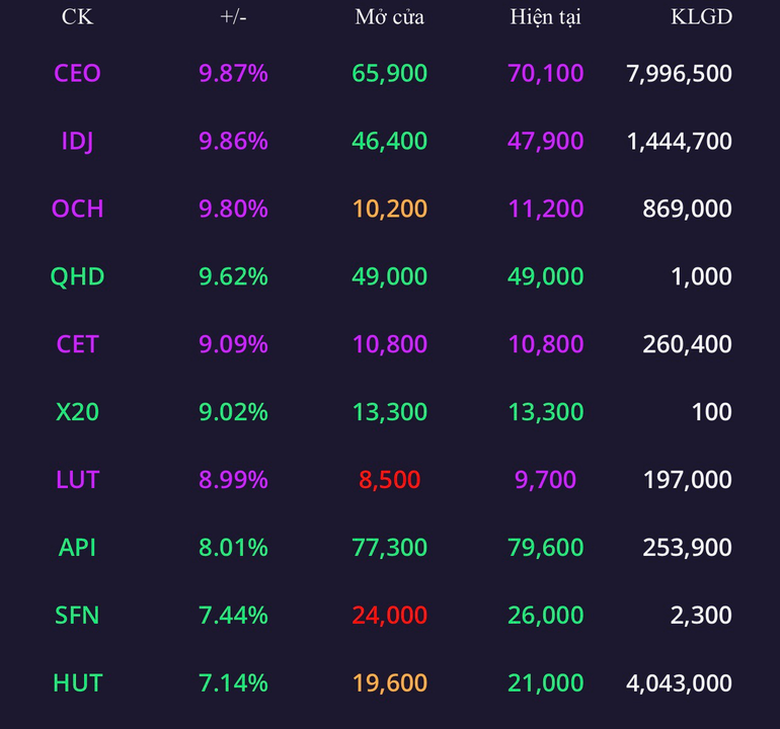780x729 pixels.
Task: Open the HUT stock symbol
Action: tap(77, 683)
